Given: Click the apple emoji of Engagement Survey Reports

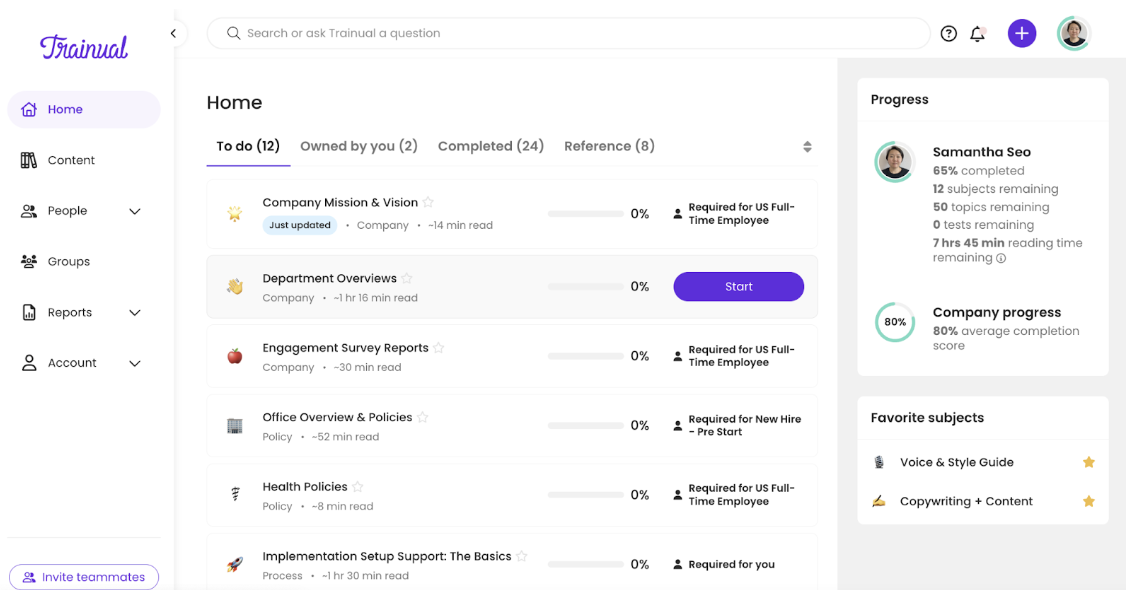Looking at the screenshot, I should click(235, 356).
